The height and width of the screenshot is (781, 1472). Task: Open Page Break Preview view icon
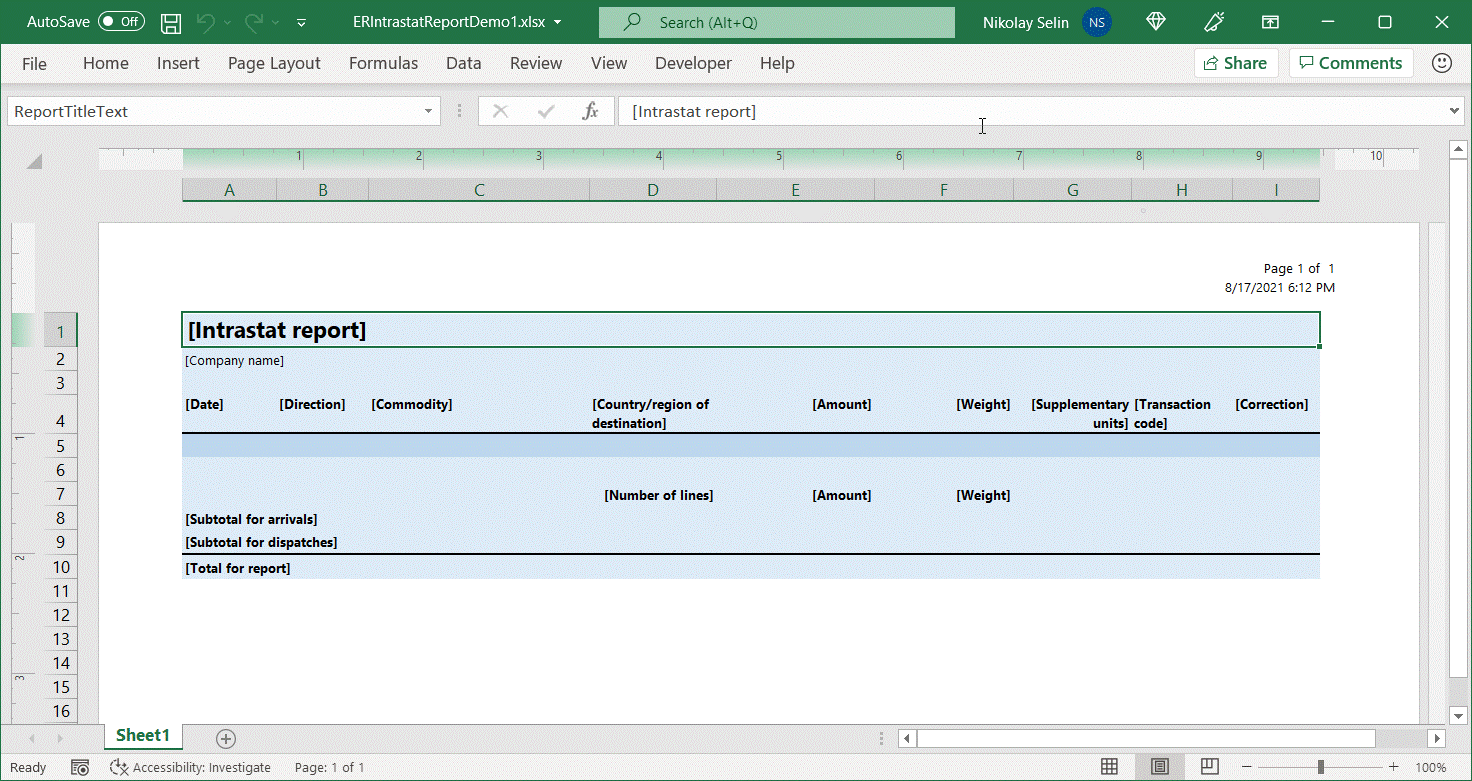pyautogui.click(x=1210, y=765)
